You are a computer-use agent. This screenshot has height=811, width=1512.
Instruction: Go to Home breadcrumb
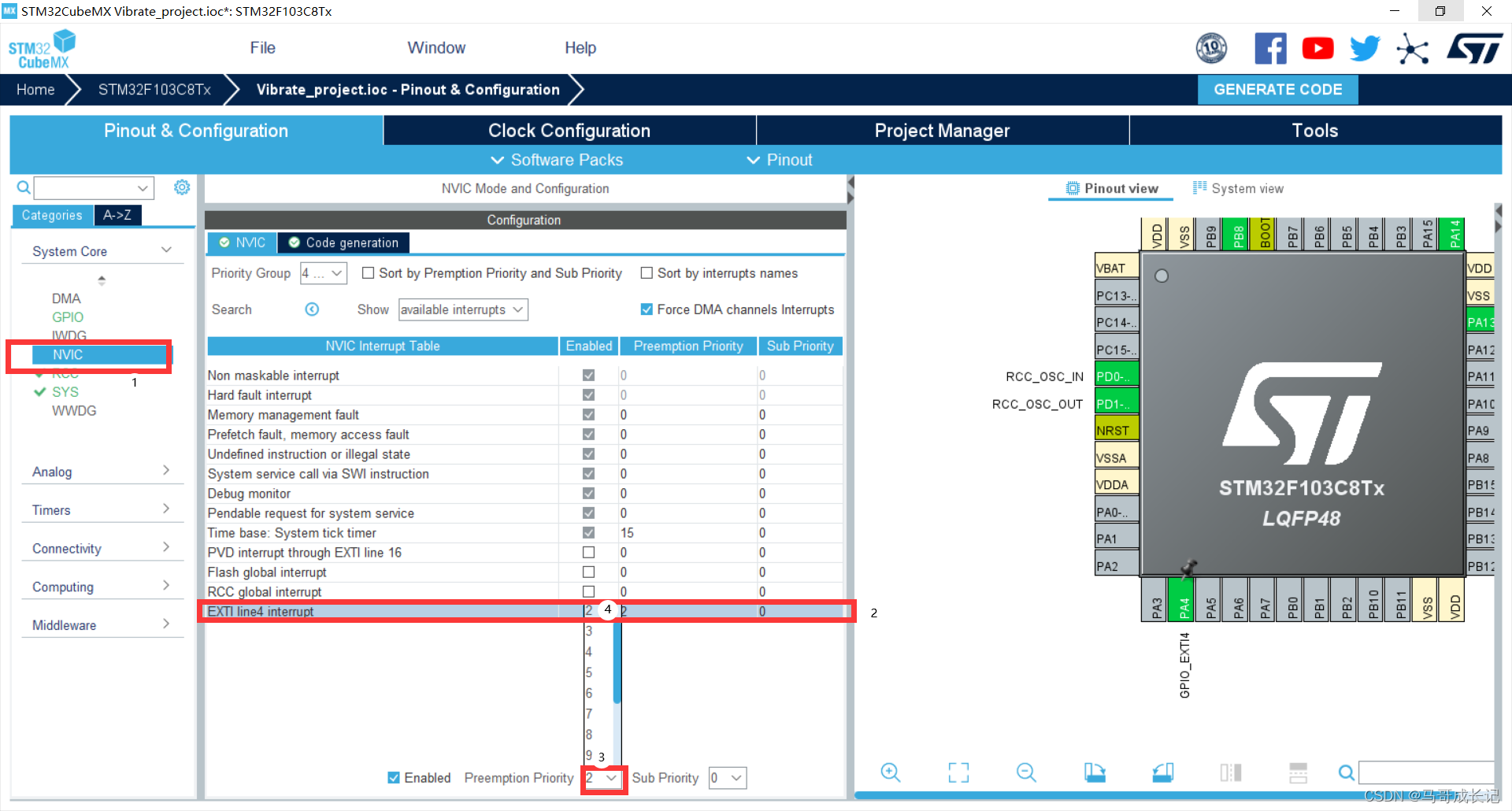(x=35, y=90)
